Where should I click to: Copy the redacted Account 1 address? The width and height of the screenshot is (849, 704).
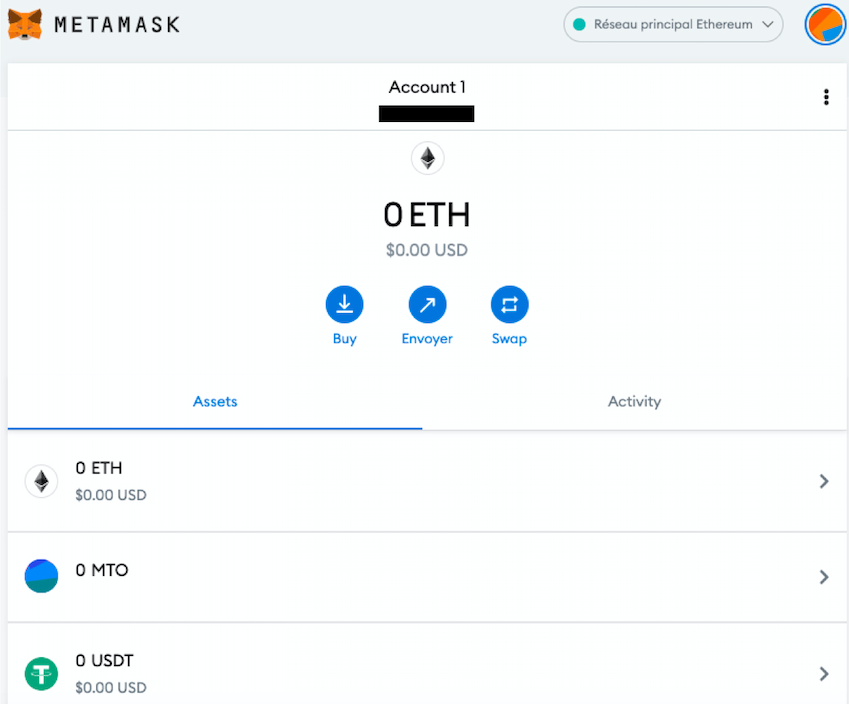pos(427,114)
